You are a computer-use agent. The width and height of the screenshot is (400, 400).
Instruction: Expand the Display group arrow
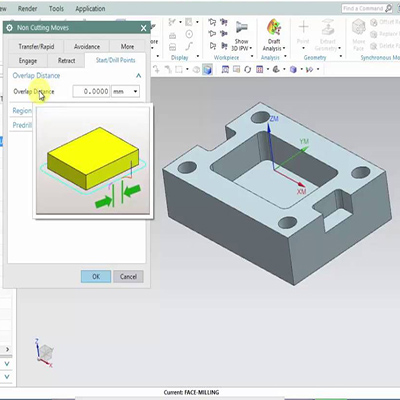coord(198,56)
